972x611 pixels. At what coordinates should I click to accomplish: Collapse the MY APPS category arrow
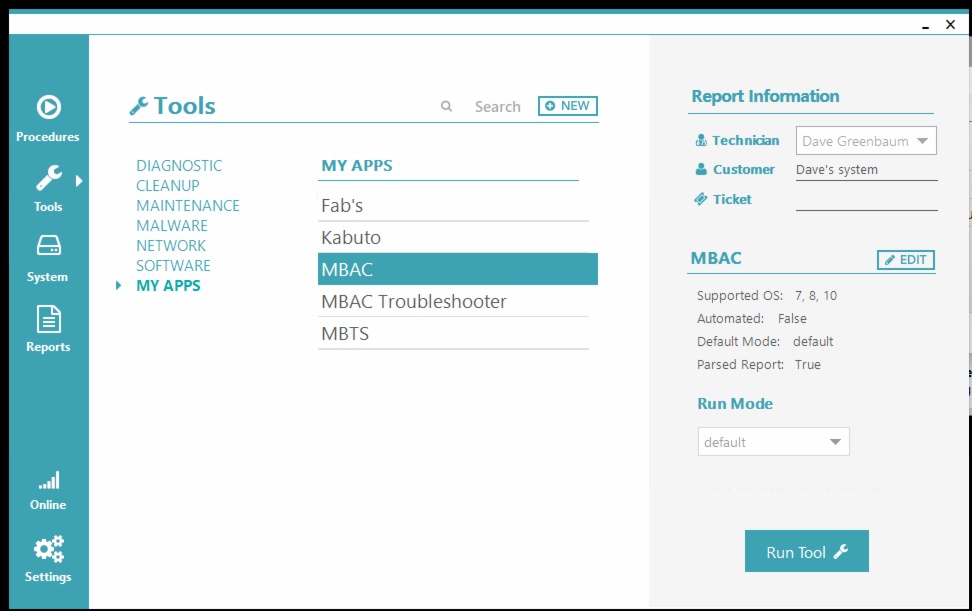119,285
